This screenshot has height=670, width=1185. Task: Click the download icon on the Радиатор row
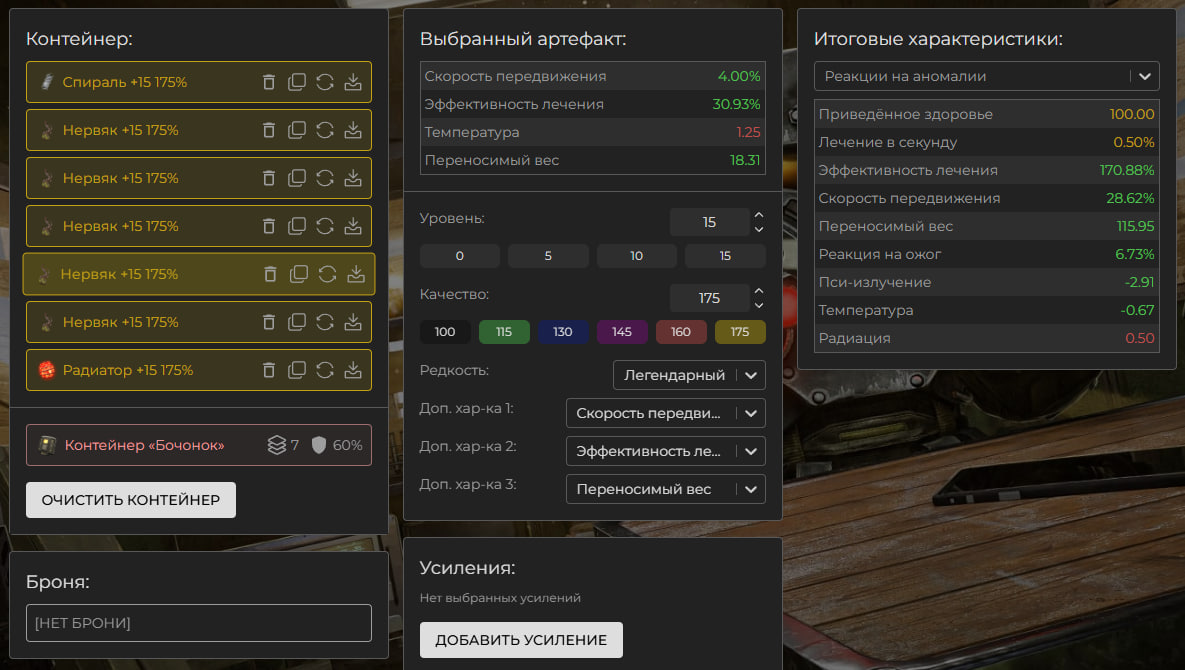coord(353,369)
